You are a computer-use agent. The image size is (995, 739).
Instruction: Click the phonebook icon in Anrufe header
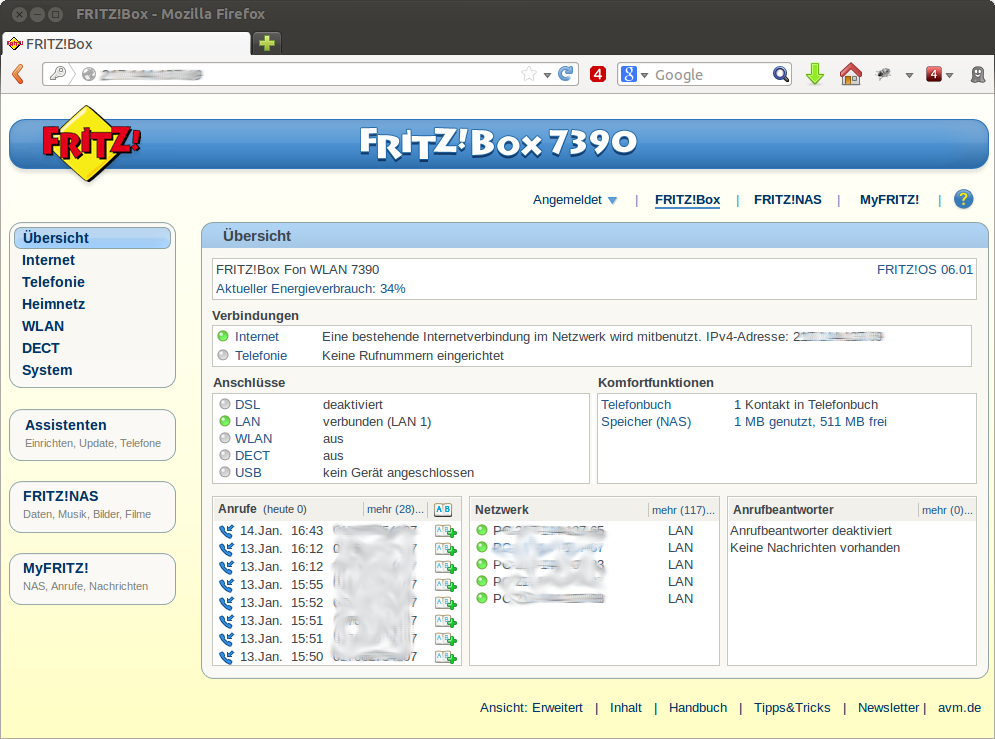coord(442,510)
